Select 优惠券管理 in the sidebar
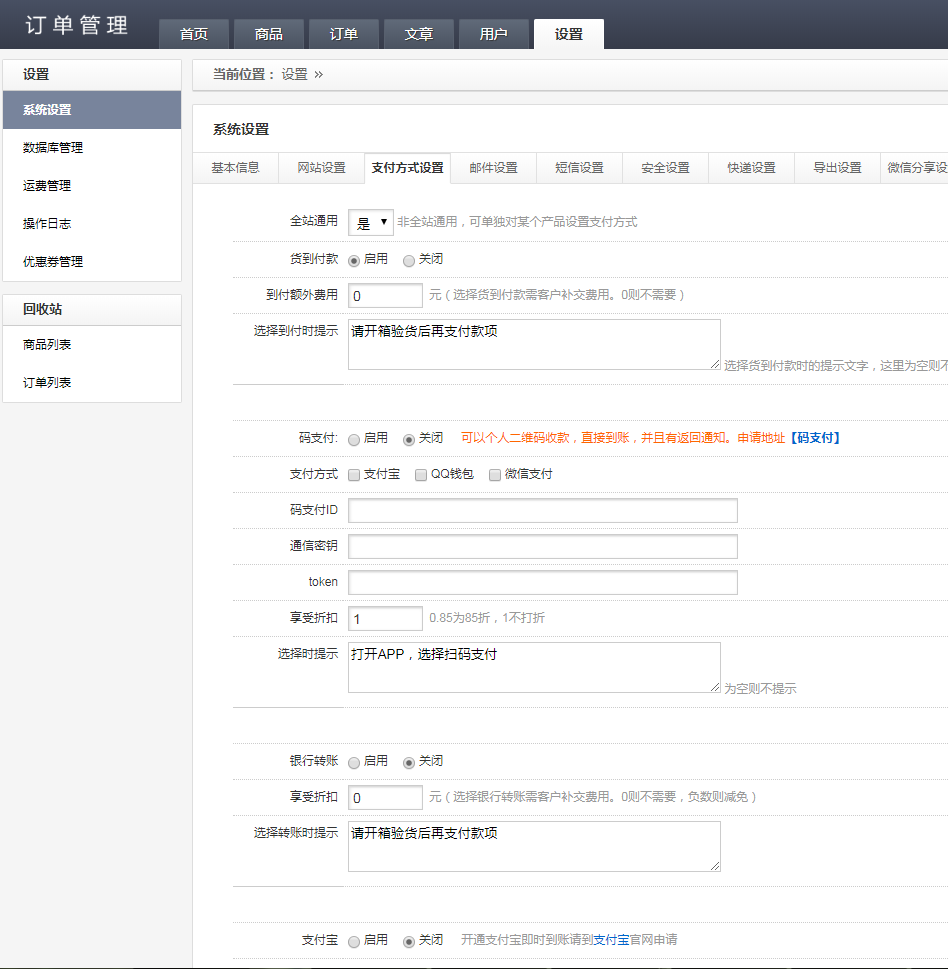Viewport: 948px width, 969px height. click(53, 262)
